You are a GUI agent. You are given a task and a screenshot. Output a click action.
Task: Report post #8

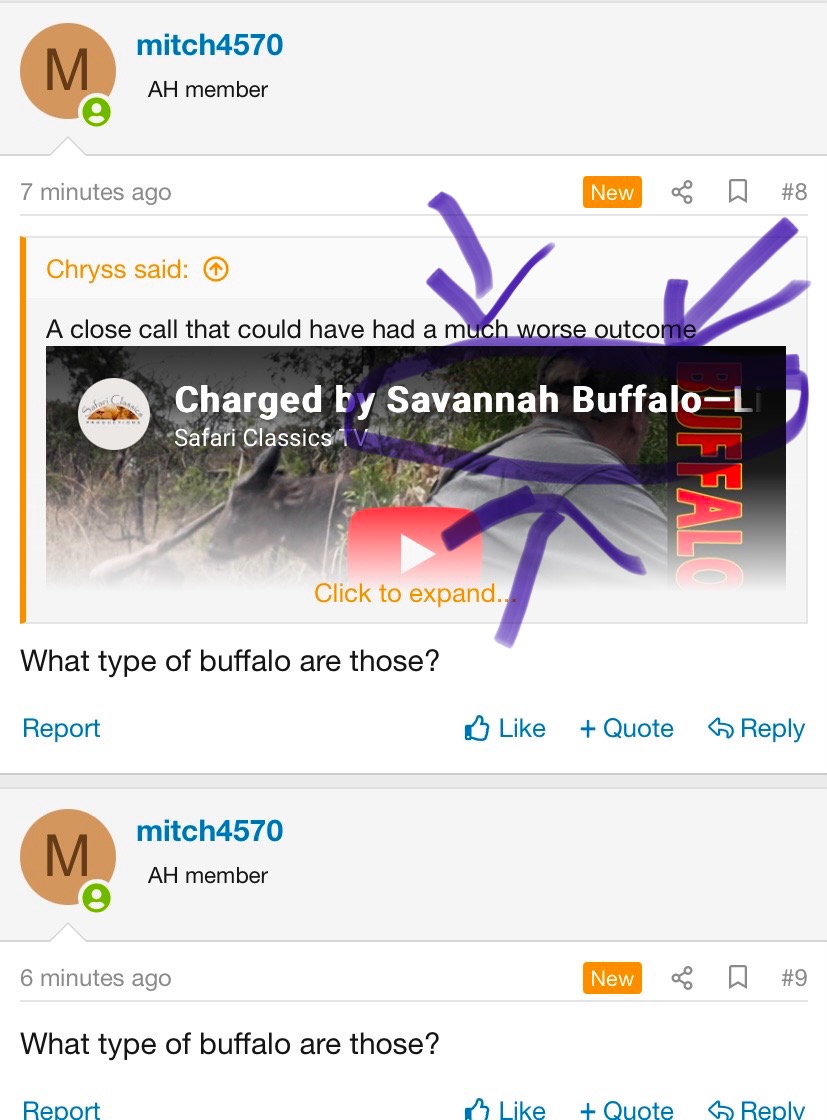tap(61, 729)
